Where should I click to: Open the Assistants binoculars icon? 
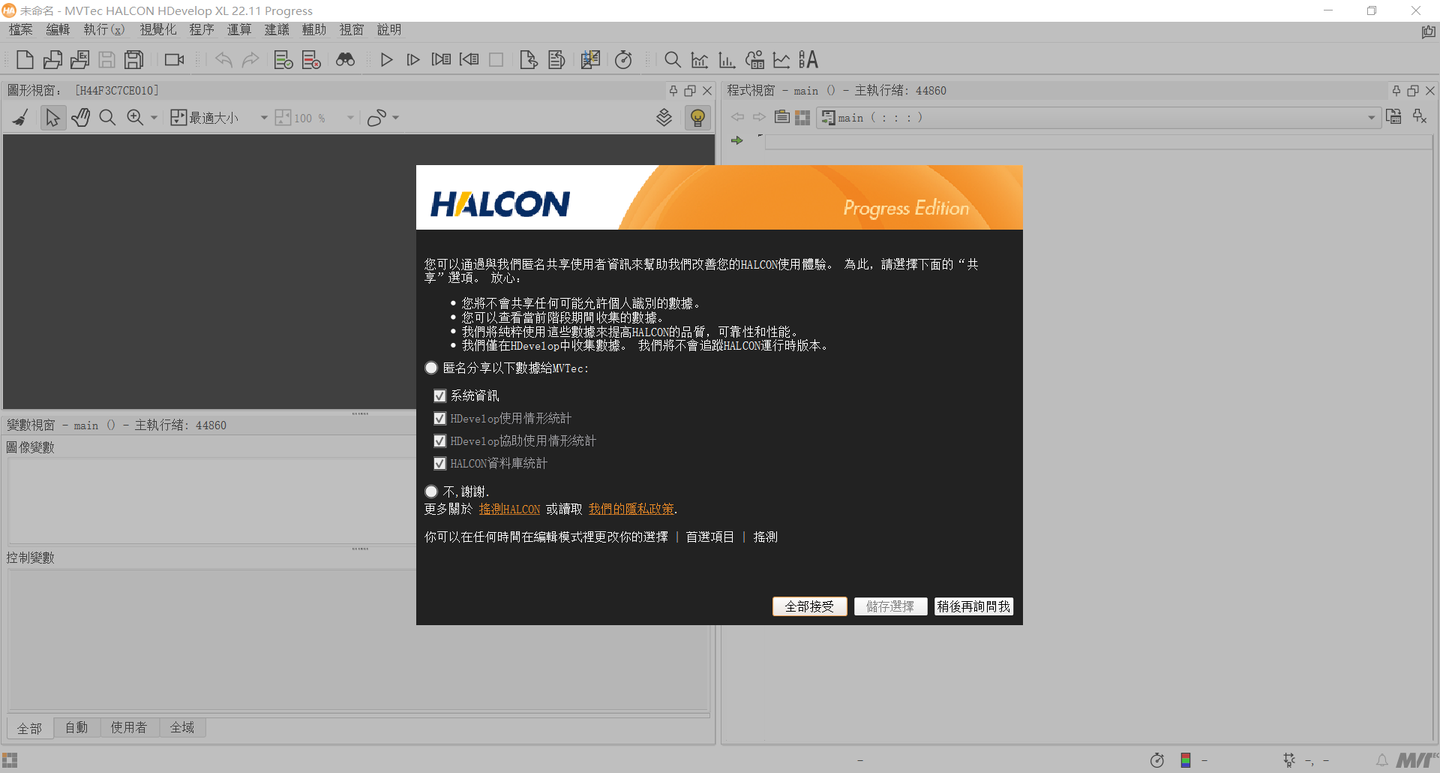coord(345,59)
